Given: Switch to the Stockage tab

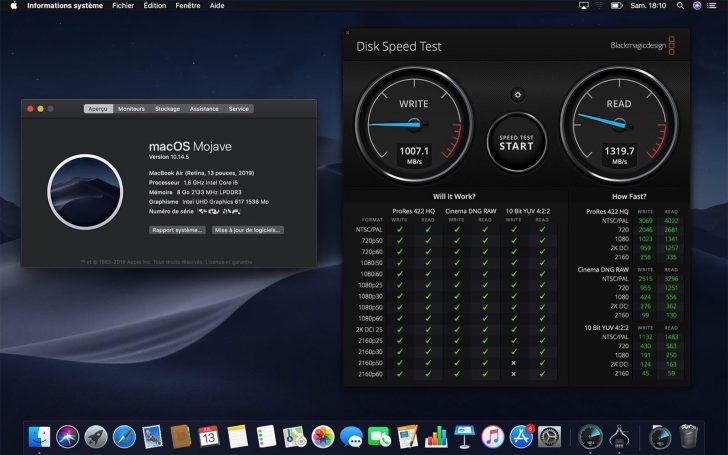Looking at the screenshot, I should (167, 109).
